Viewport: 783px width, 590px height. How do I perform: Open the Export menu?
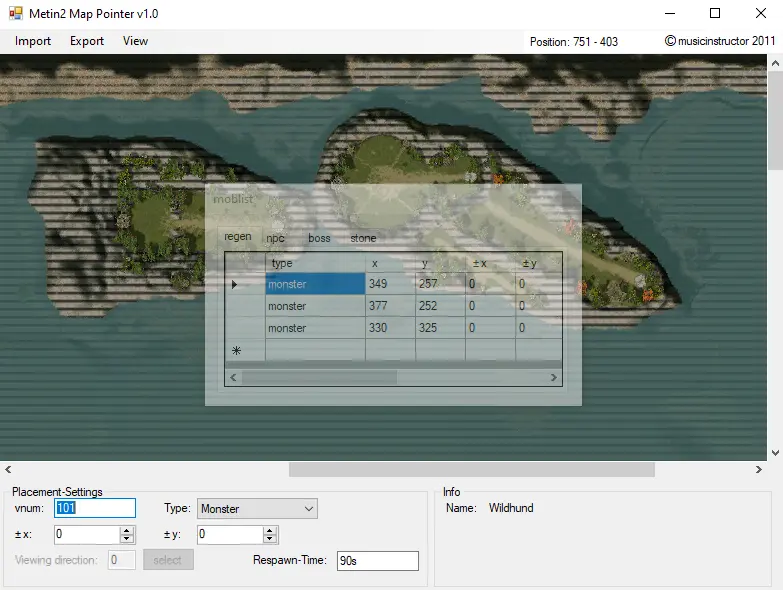click(87, 41)
